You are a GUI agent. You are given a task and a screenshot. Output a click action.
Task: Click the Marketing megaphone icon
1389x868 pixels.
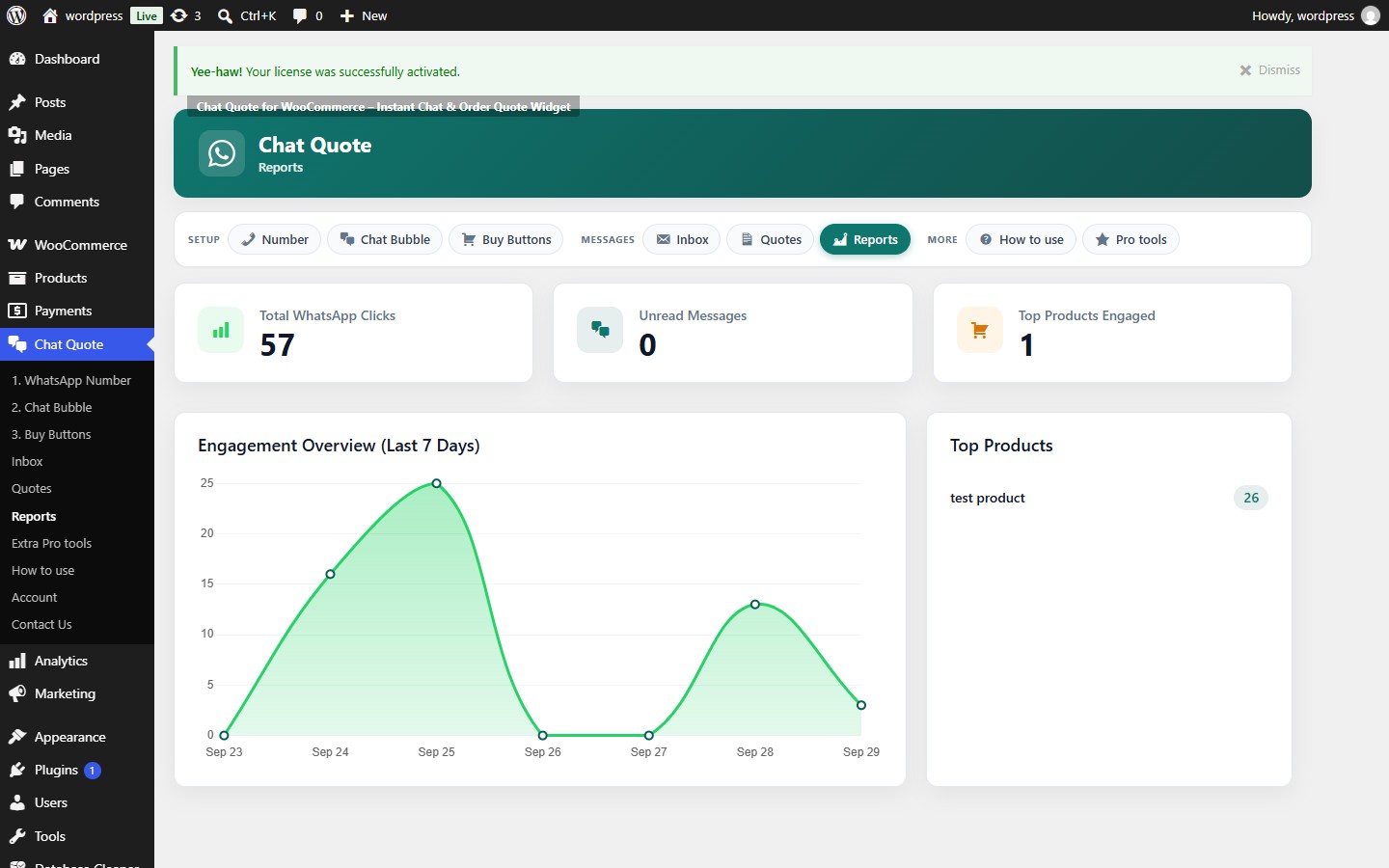17,693
